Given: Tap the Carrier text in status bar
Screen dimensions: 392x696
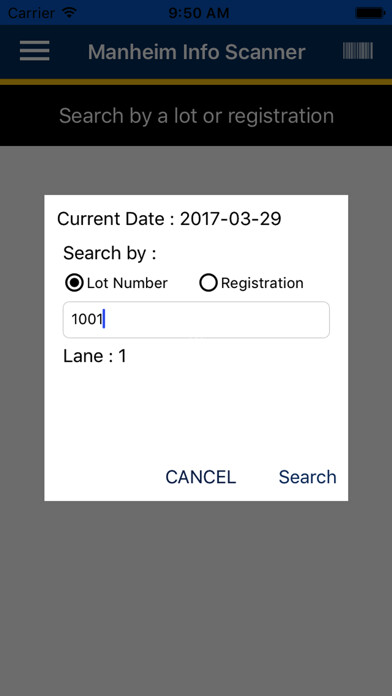Looking at the screenshot, I should coord(33,13).
